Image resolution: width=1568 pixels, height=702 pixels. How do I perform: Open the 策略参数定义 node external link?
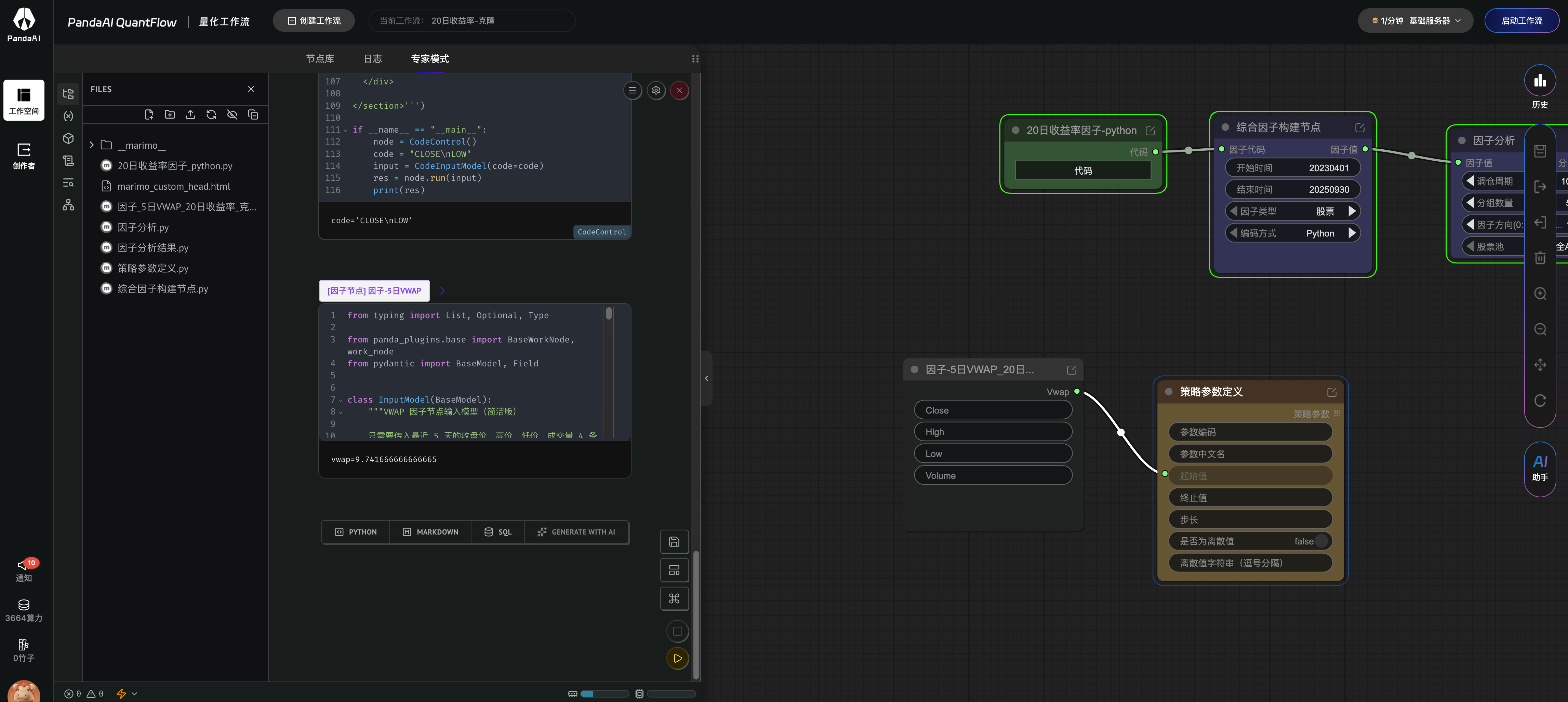point(1332,392)
